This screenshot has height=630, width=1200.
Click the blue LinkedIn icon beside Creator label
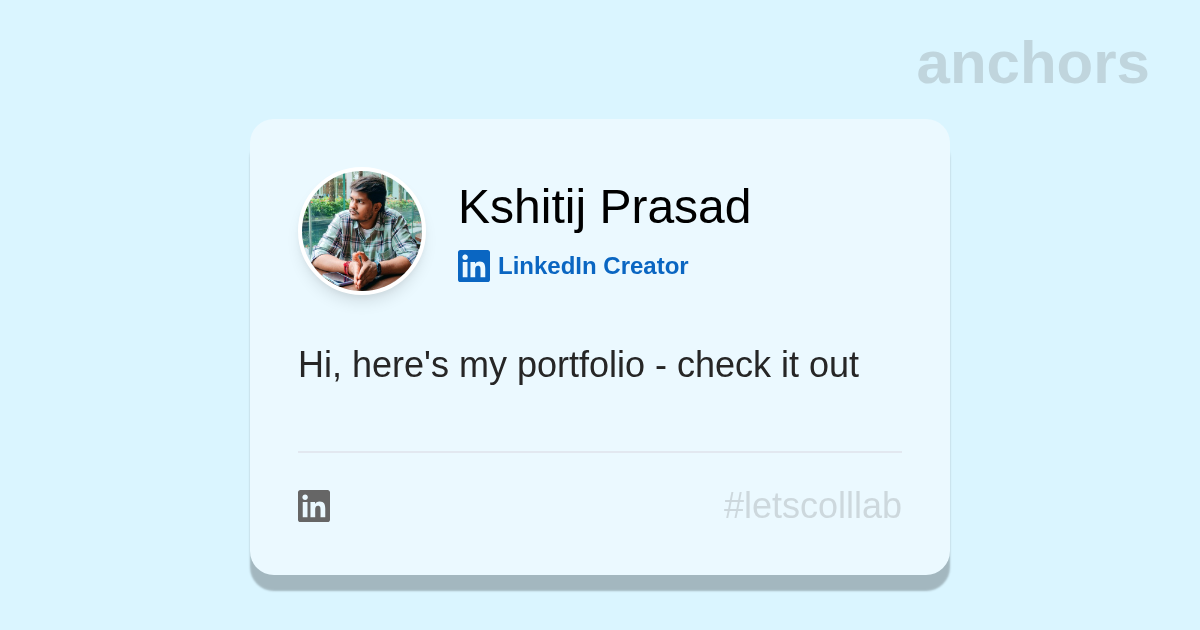[474, 266]
